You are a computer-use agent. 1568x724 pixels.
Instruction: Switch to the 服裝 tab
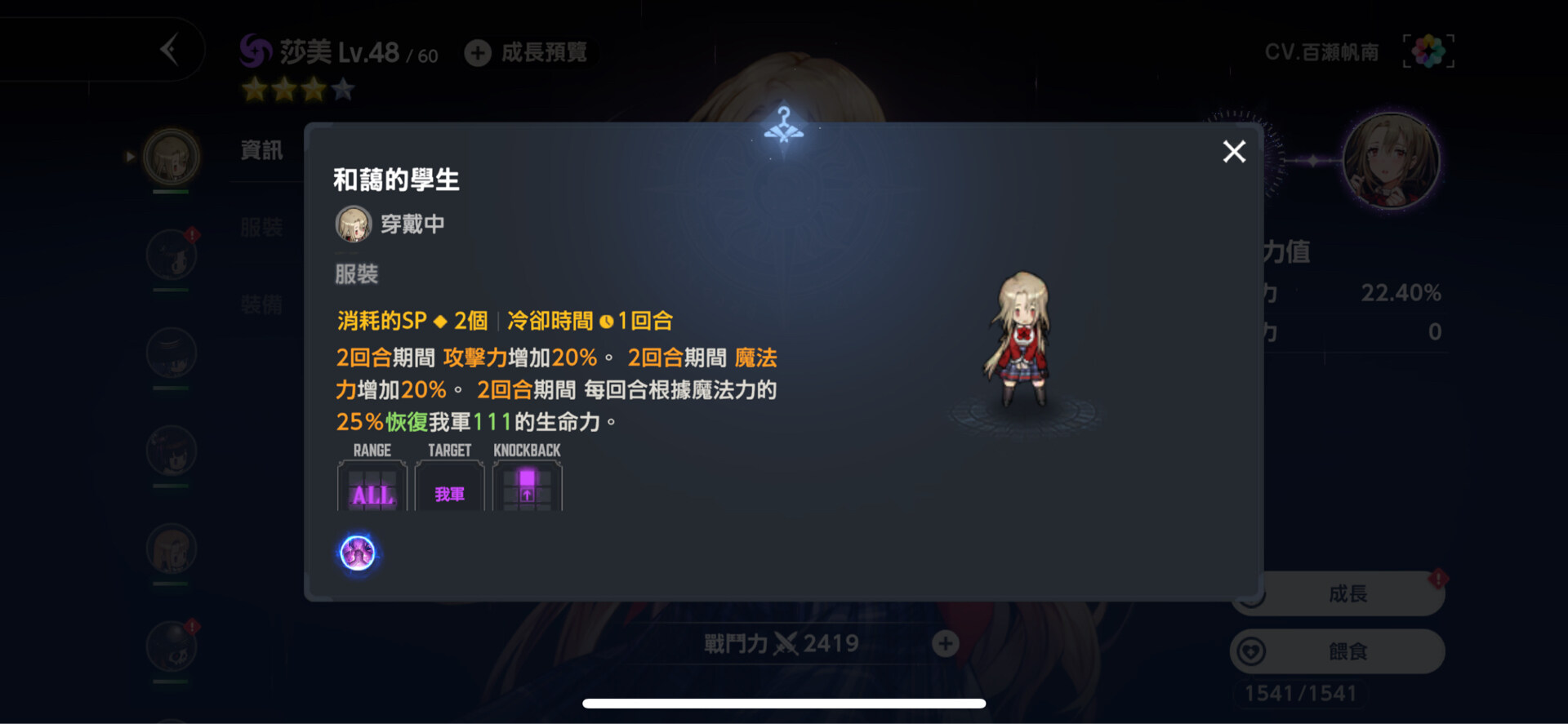[x=261, y=227]
